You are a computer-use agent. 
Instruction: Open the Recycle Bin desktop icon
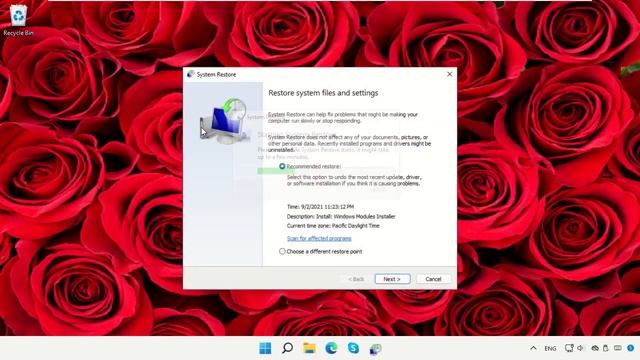click(x=18, y=20)
